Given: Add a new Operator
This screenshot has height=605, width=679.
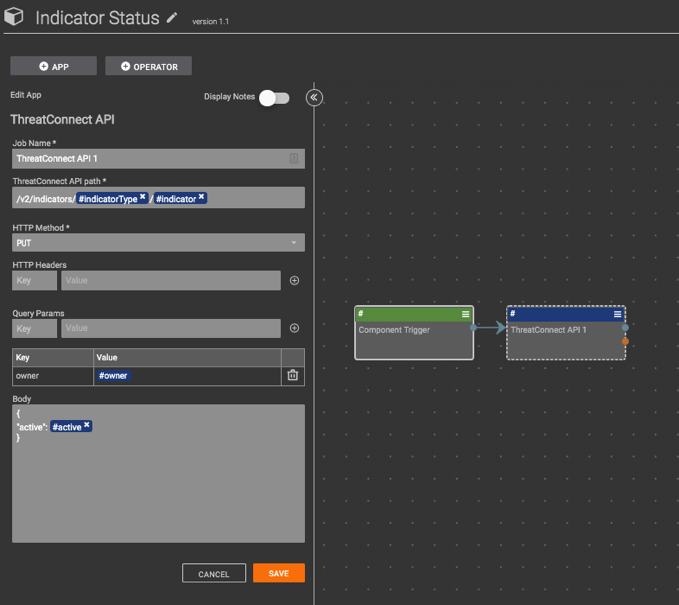Looking at the screenshot, I should 149,66.
